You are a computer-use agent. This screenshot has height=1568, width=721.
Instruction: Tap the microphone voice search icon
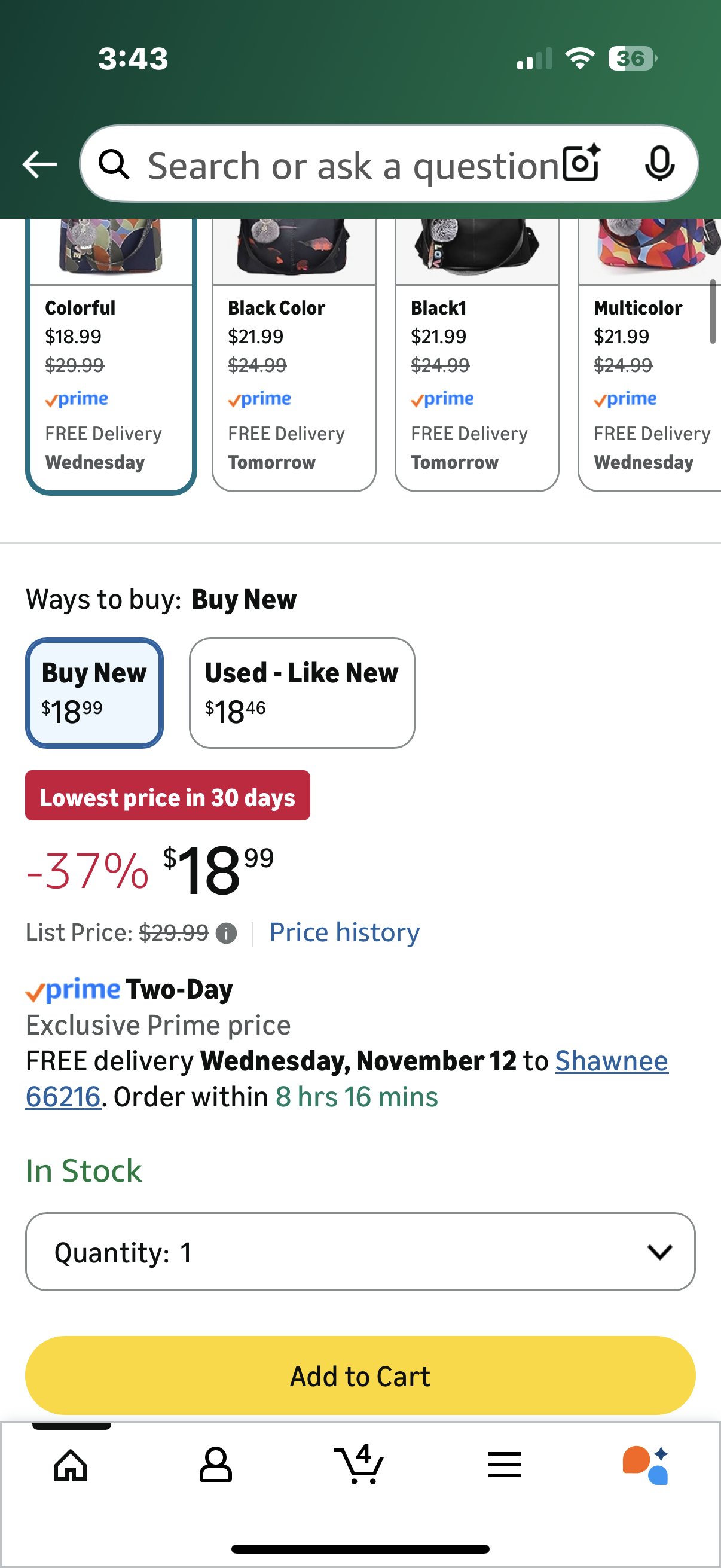[659, 164]
